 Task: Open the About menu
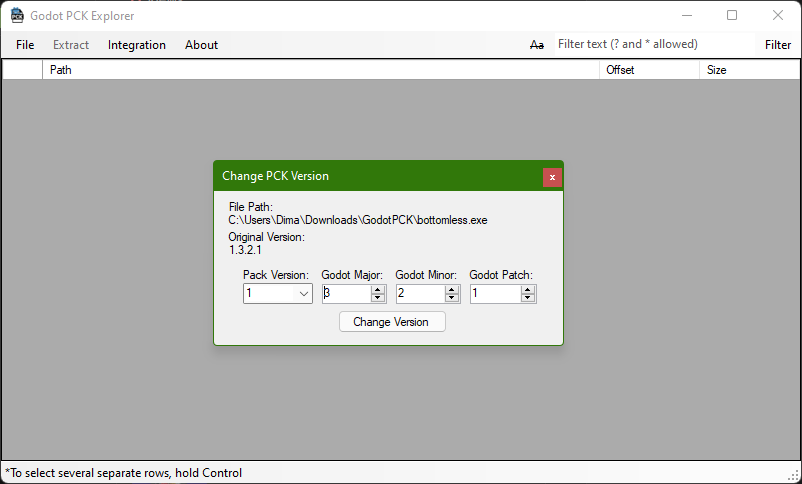pyautogui.click(x=202, y=45)
